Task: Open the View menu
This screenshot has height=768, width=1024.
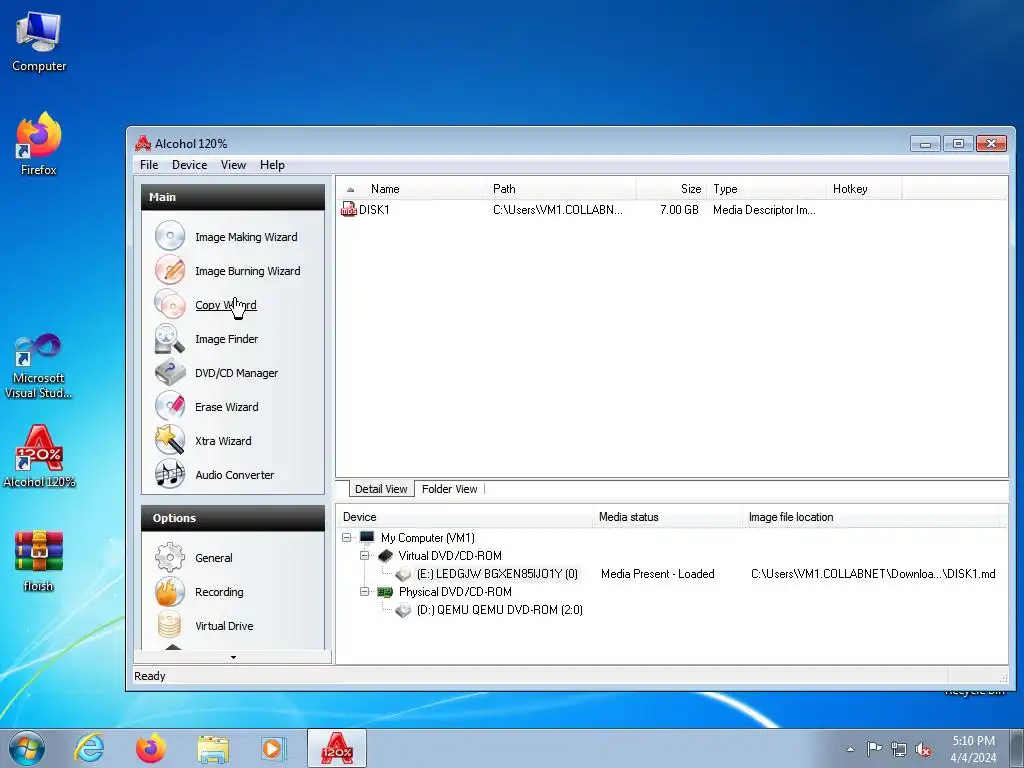Action: pos(233,165)
